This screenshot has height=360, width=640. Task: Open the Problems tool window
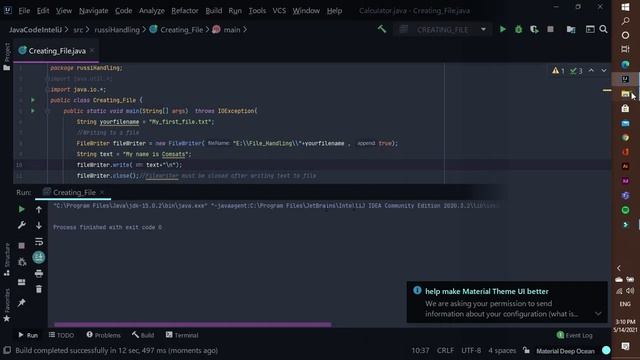[103, 335]
